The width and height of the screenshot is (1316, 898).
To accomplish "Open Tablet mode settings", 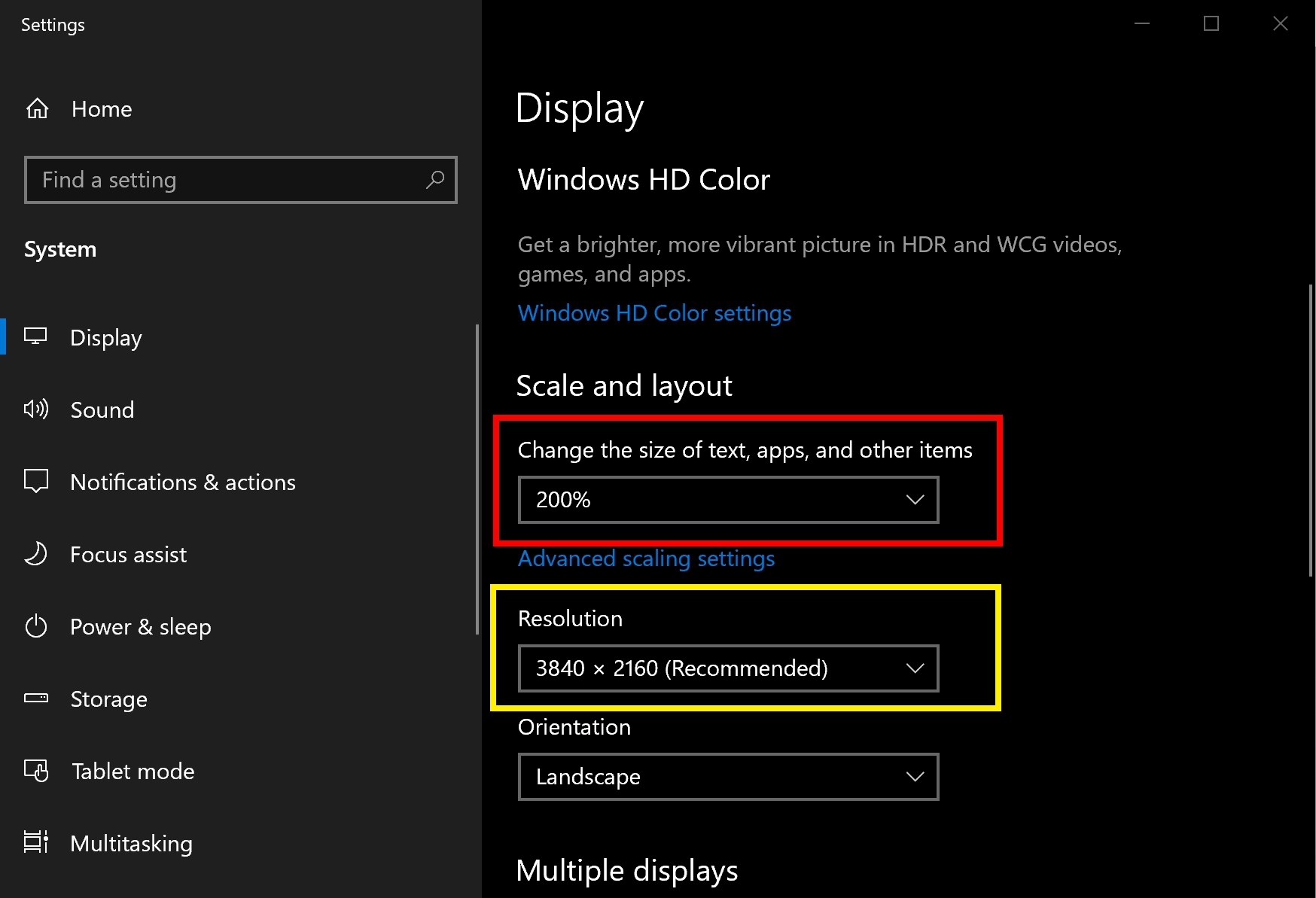I will coord(241,771).
